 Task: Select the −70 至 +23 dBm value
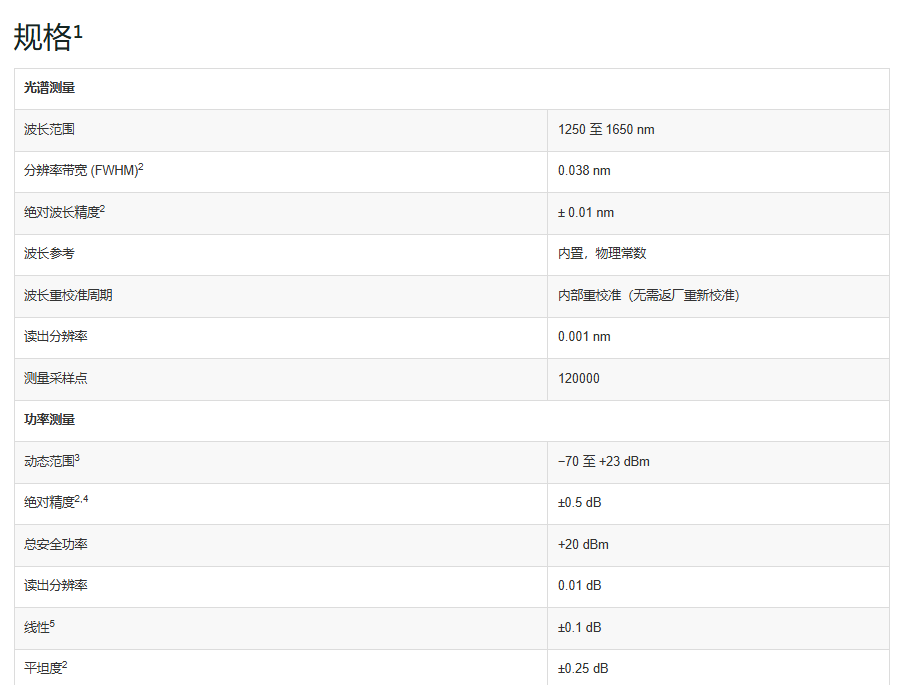click(603, 461)
